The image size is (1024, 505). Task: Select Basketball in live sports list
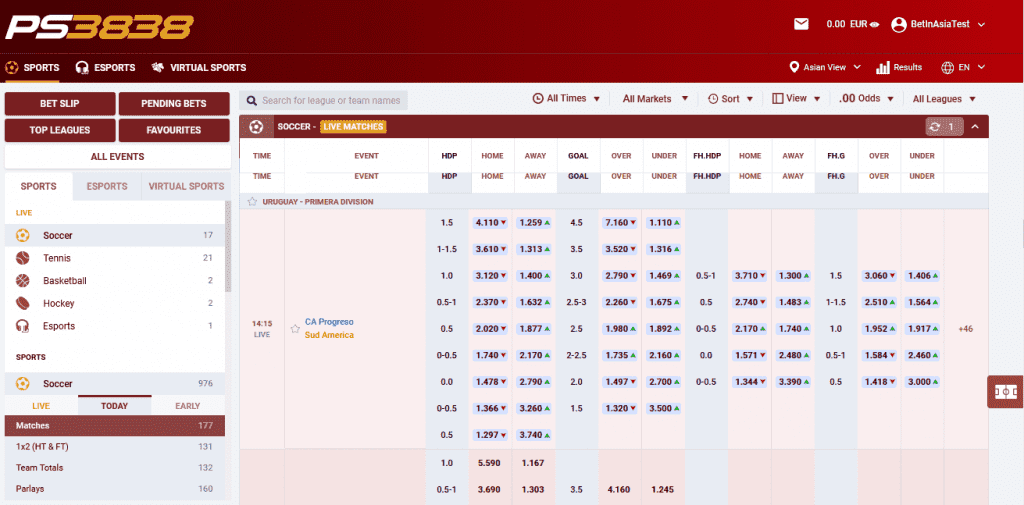[x=65, y=281]
